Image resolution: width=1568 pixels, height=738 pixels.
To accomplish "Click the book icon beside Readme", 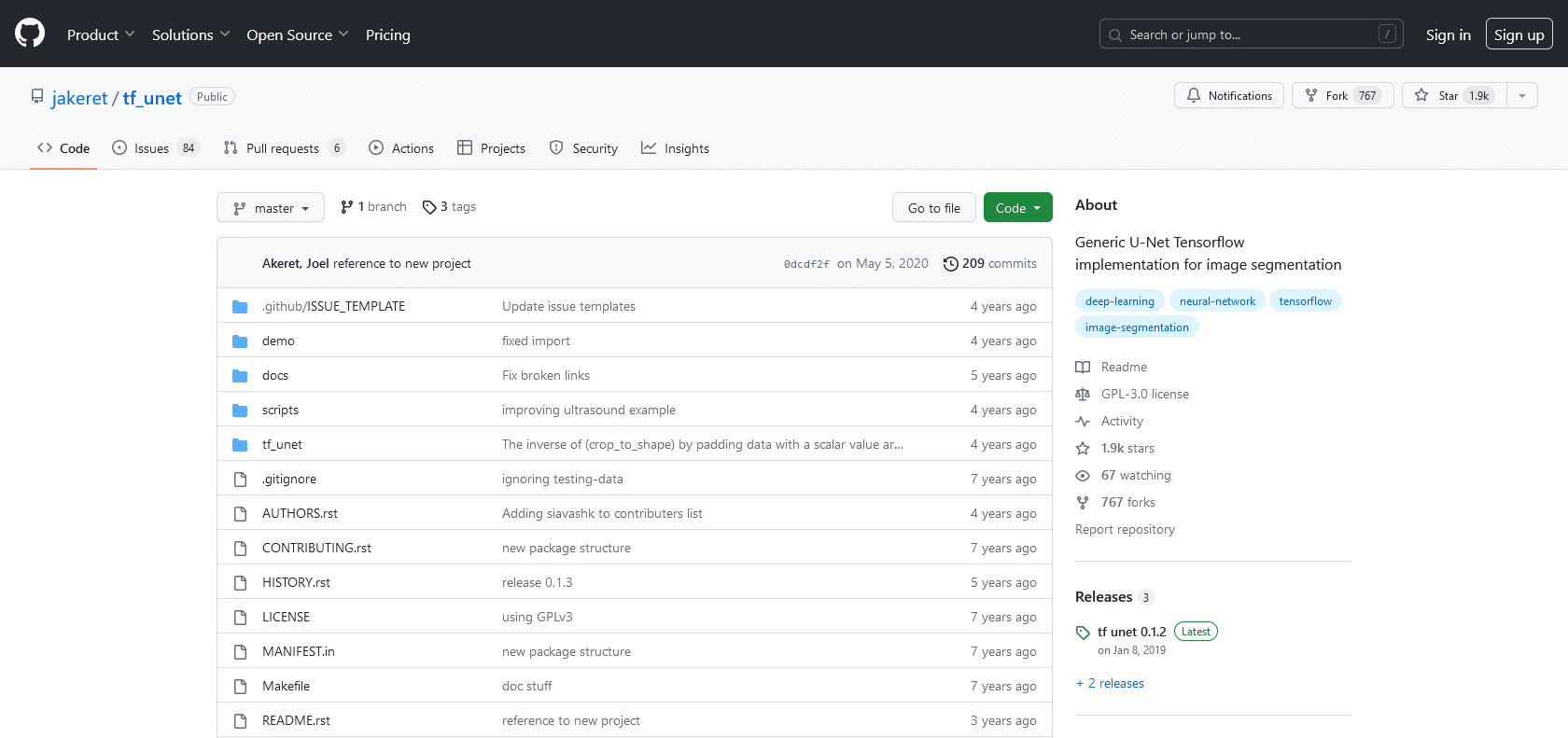I will tap(1083, 368).
